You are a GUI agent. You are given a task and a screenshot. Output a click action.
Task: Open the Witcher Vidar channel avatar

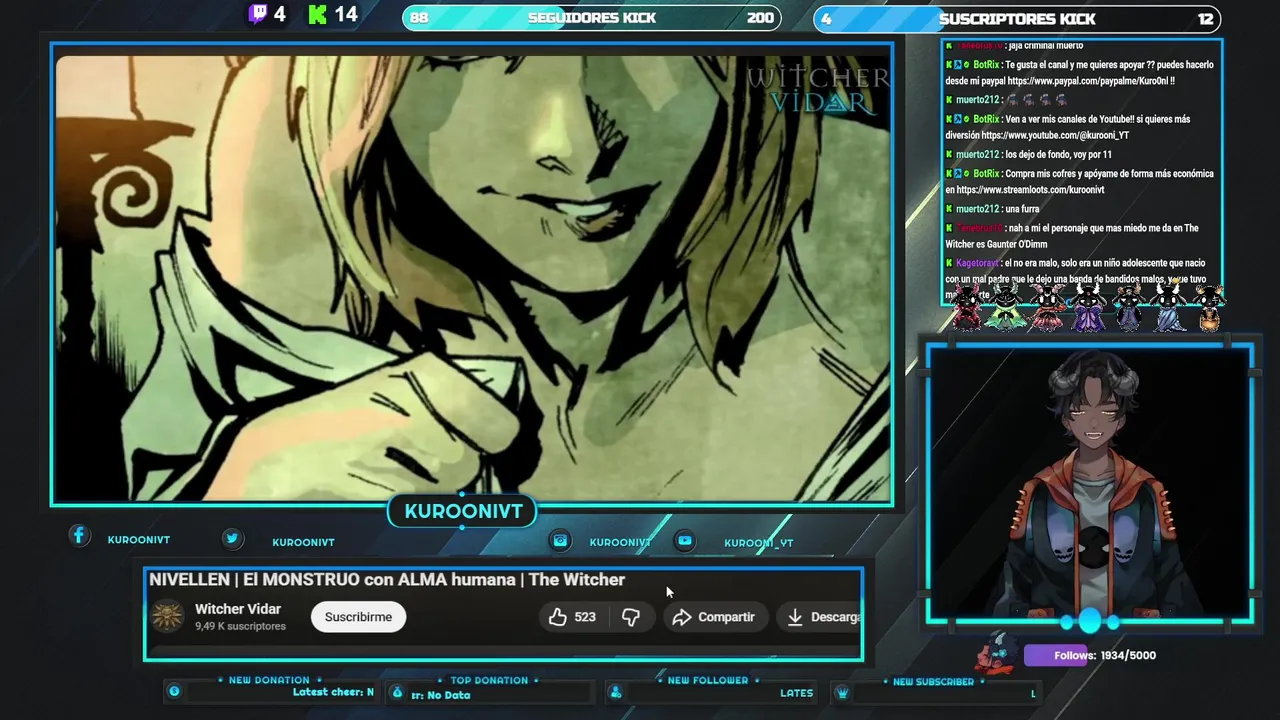click(168, 617)
